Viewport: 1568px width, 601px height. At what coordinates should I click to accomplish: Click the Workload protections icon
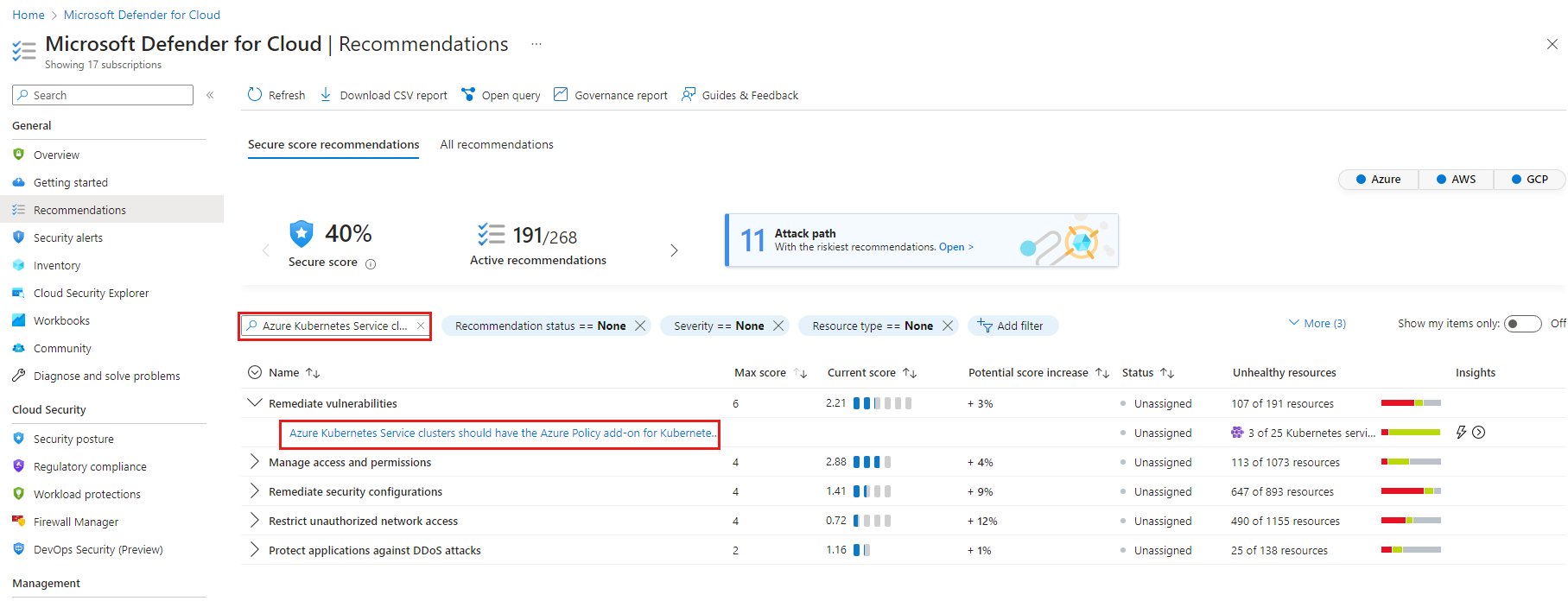(x=19, y=494)
